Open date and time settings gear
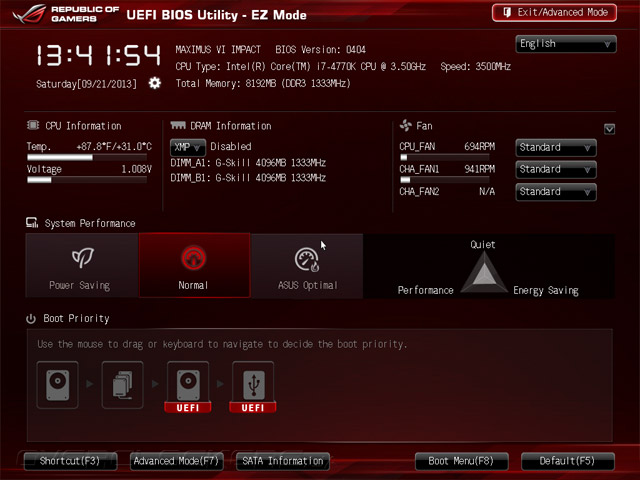The width and height of the screenshot is (640, 480). pos(155,83)
